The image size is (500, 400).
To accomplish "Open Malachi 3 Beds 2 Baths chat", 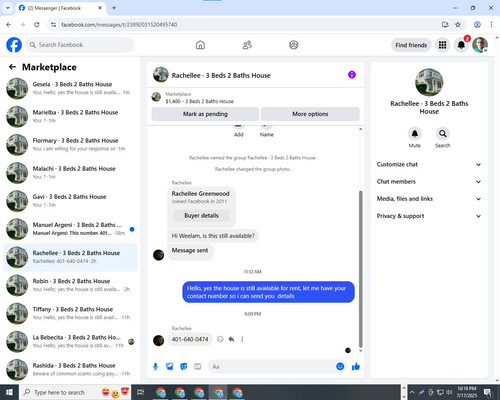I will click(70, 173).
